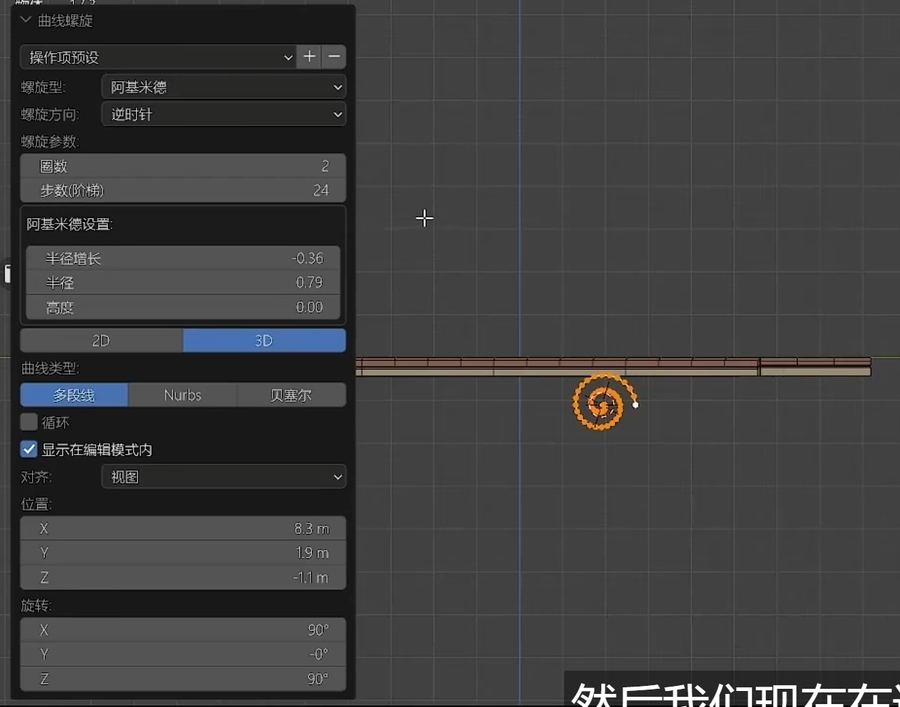Uncheck 显示在编辑模式内 checkbox
The width and height of the screenshot is (900, 707).
point(30,450)
